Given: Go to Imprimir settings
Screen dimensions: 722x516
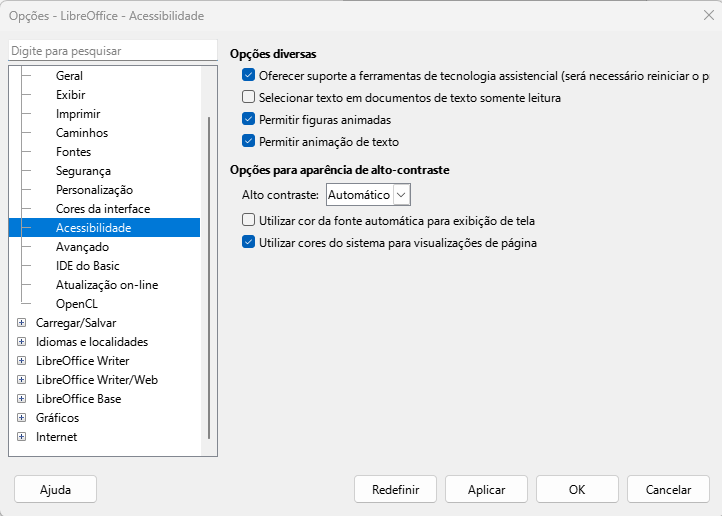Looking at the screenshot, I should pyautogui.click(x=78, y=114).
